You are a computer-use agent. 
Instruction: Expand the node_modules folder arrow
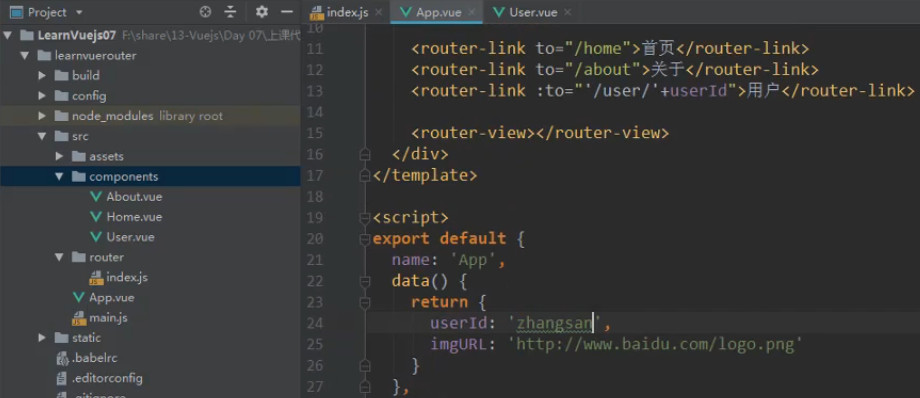(42, 116)
